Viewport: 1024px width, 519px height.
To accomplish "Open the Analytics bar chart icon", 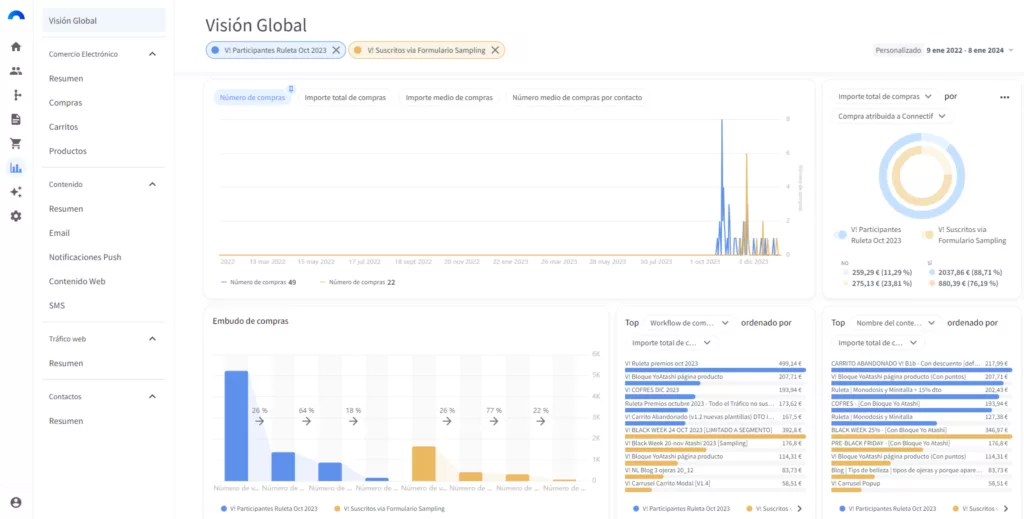I will tap(16, 168).
